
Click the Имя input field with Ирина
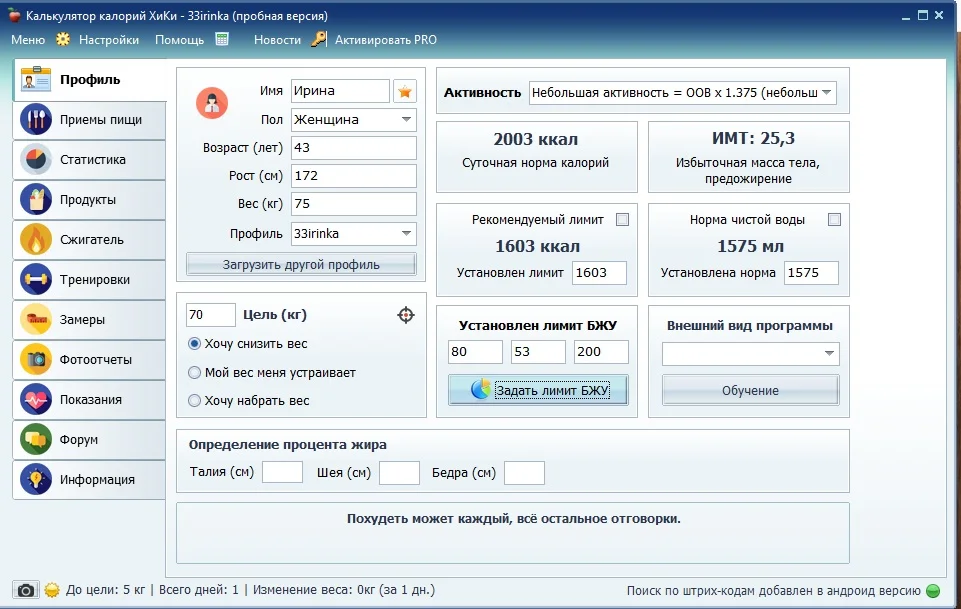(x=340, y=91)
